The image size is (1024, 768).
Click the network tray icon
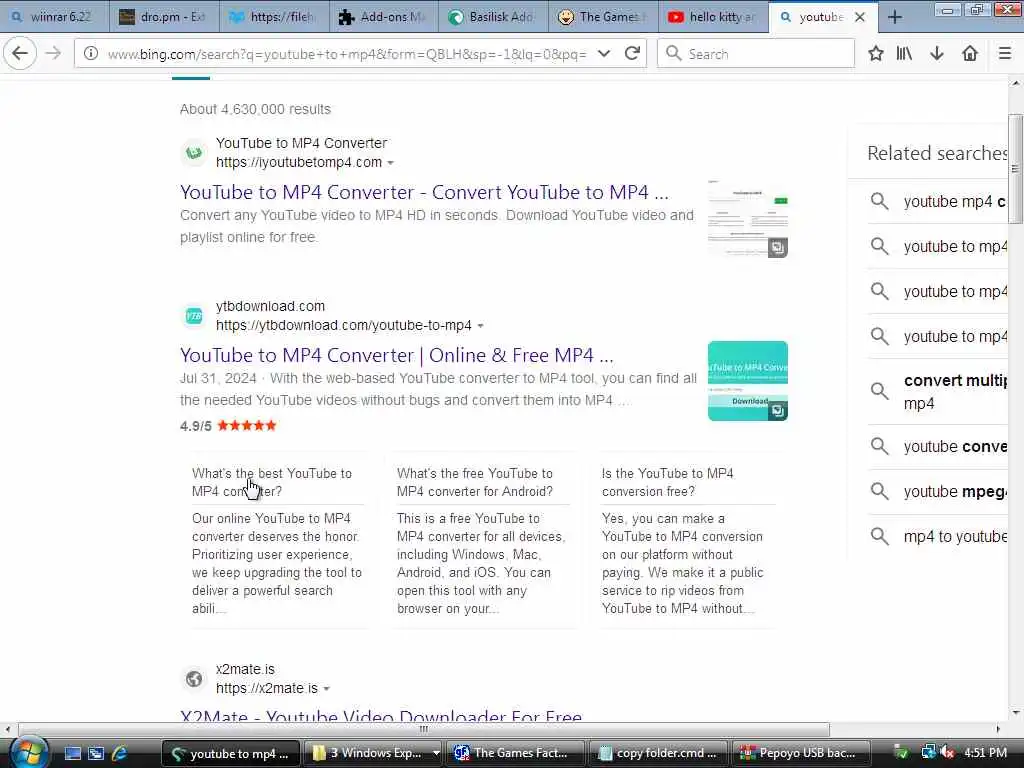click(x=928, y=753)
